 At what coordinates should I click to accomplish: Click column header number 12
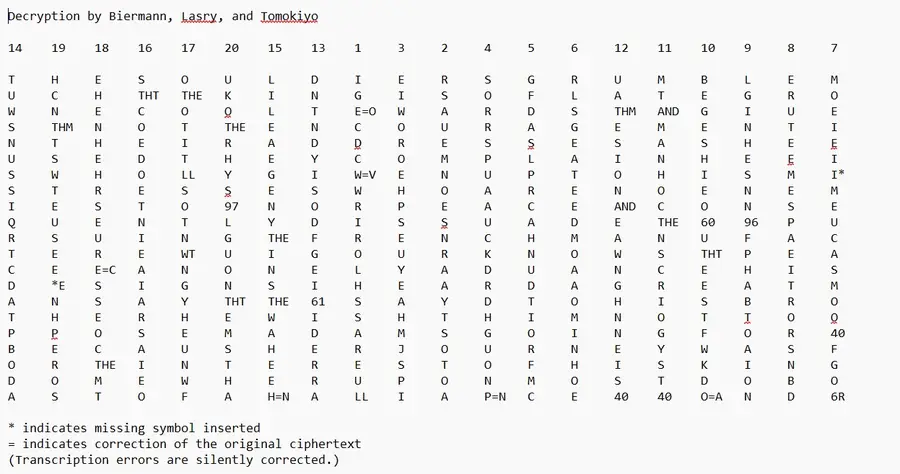tap(621, 48)
